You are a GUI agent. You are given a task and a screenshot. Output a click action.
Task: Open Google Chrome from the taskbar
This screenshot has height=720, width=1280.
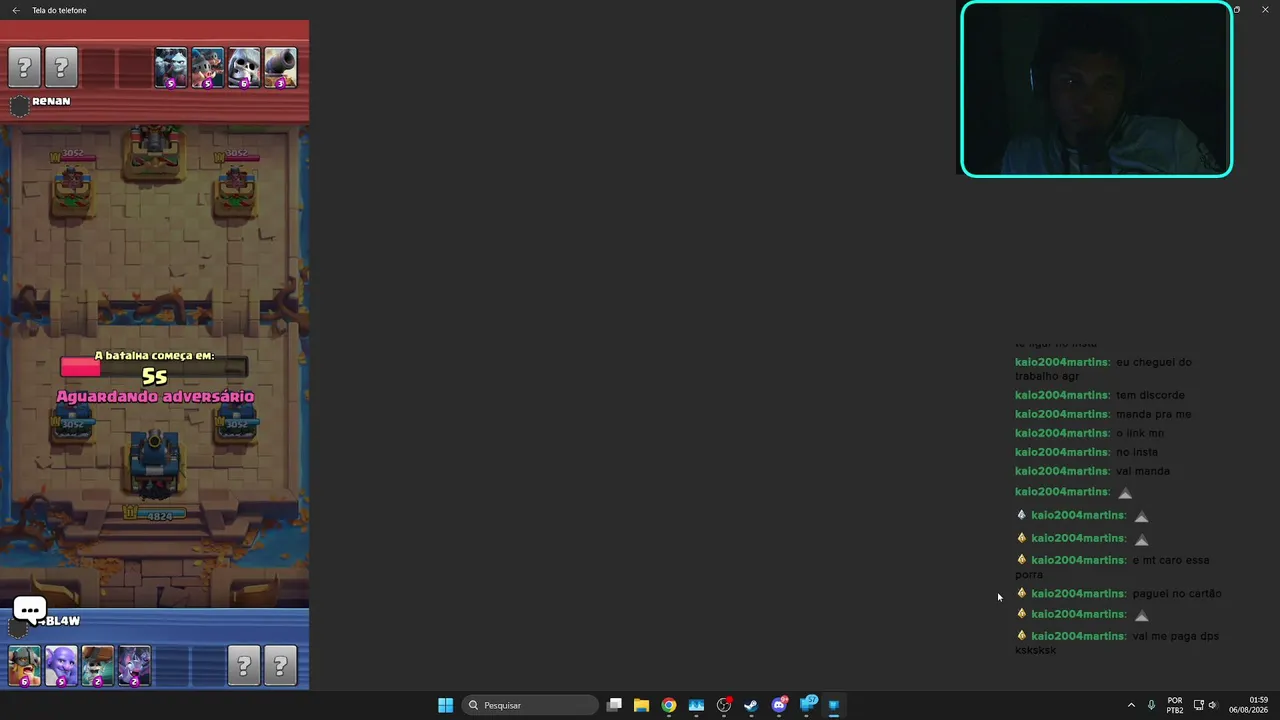tap(669, 705)
